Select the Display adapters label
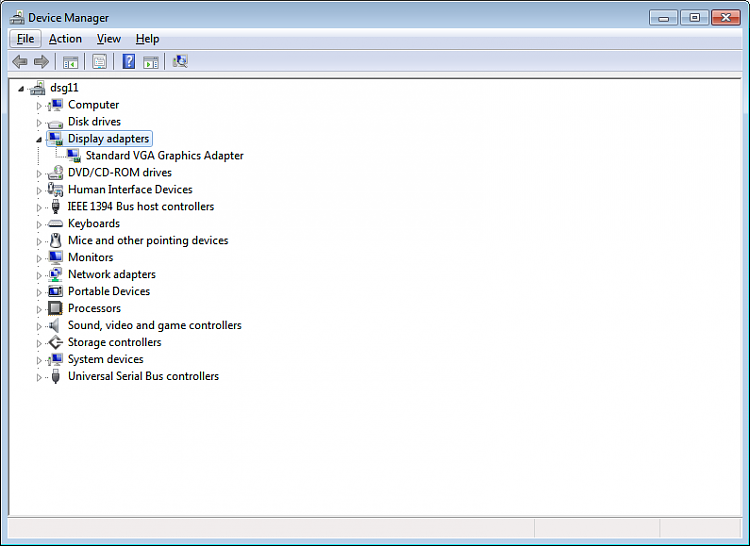This screenshot has width=750, height=546. pos(109,139)
